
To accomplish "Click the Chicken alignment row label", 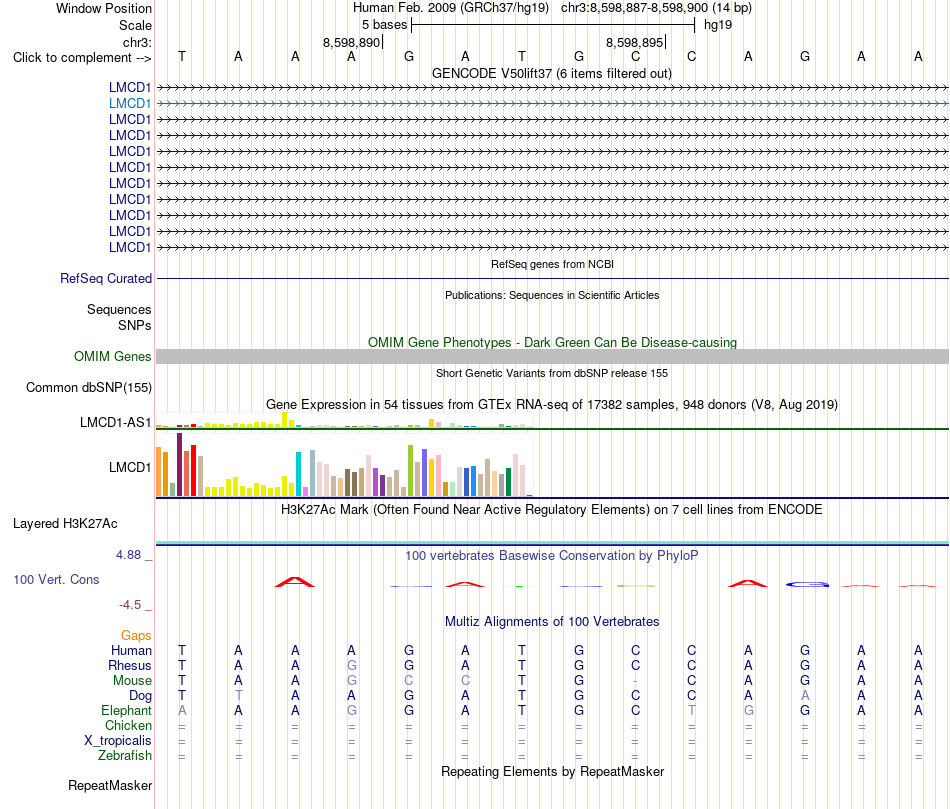I will click(128, 725).
